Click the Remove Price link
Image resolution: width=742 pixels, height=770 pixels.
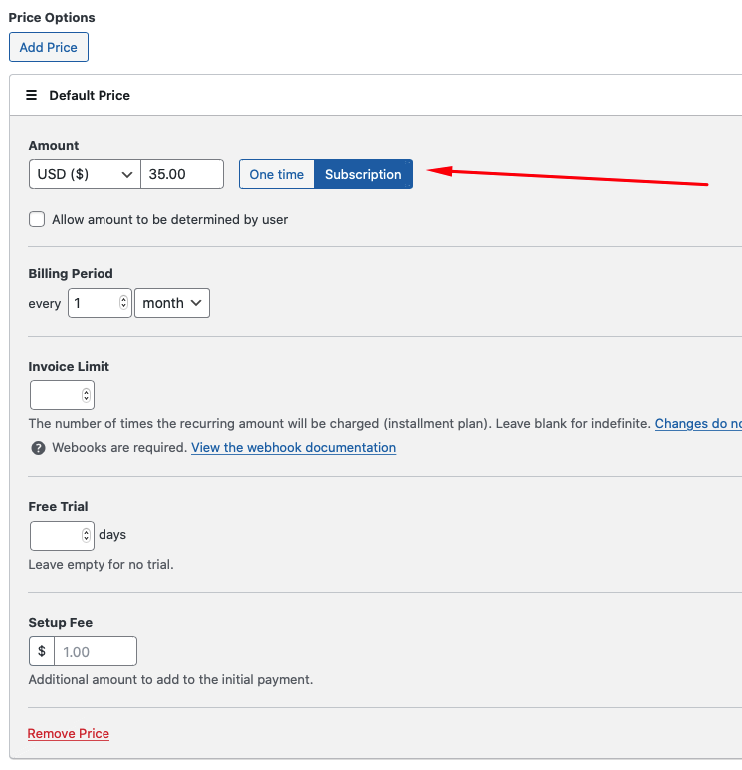(68, 734)
